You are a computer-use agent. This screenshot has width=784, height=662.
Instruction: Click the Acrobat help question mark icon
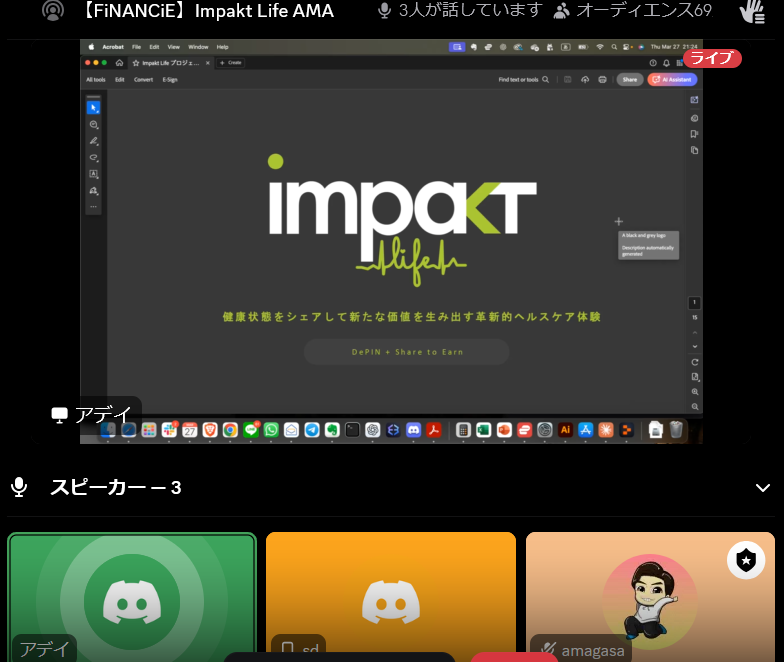652,63
